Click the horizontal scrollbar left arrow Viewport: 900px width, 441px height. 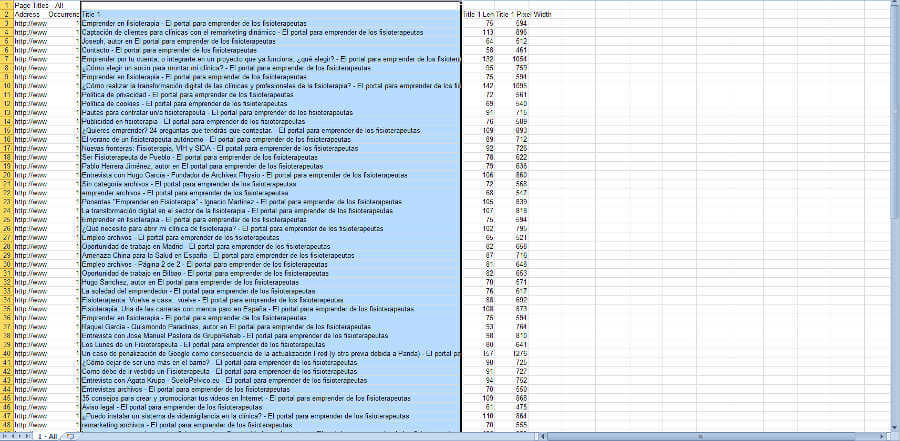[x=544, y=437]
